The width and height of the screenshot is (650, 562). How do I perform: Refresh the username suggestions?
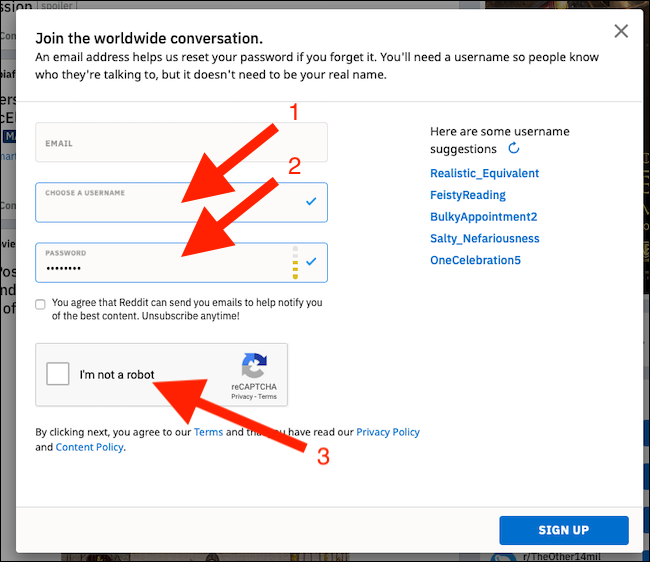[514, 148]
